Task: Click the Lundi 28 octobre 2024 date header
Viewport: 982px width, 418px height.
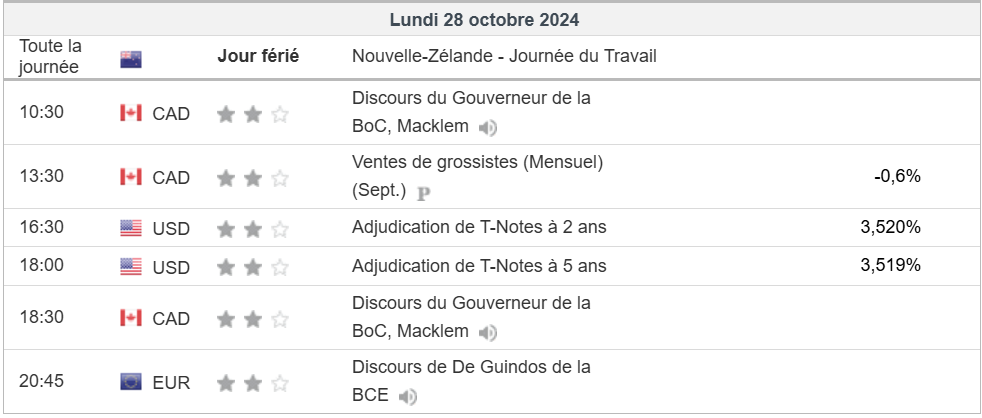Action: 485,20
